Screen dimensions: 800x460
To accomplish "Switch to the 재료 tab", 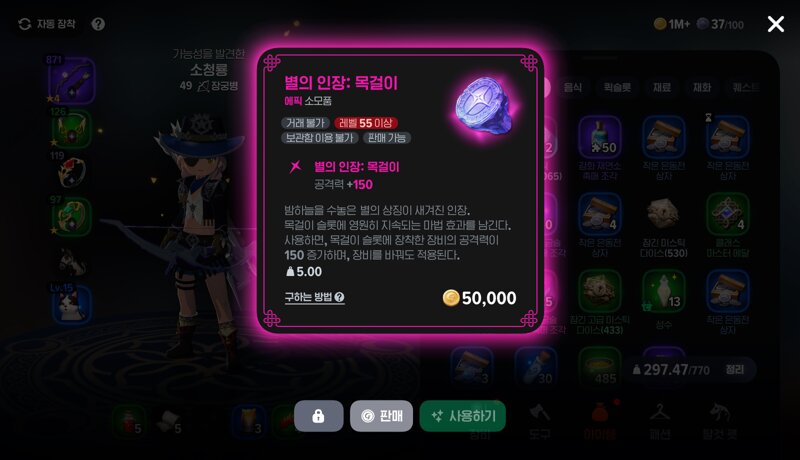I will [662, 87].
